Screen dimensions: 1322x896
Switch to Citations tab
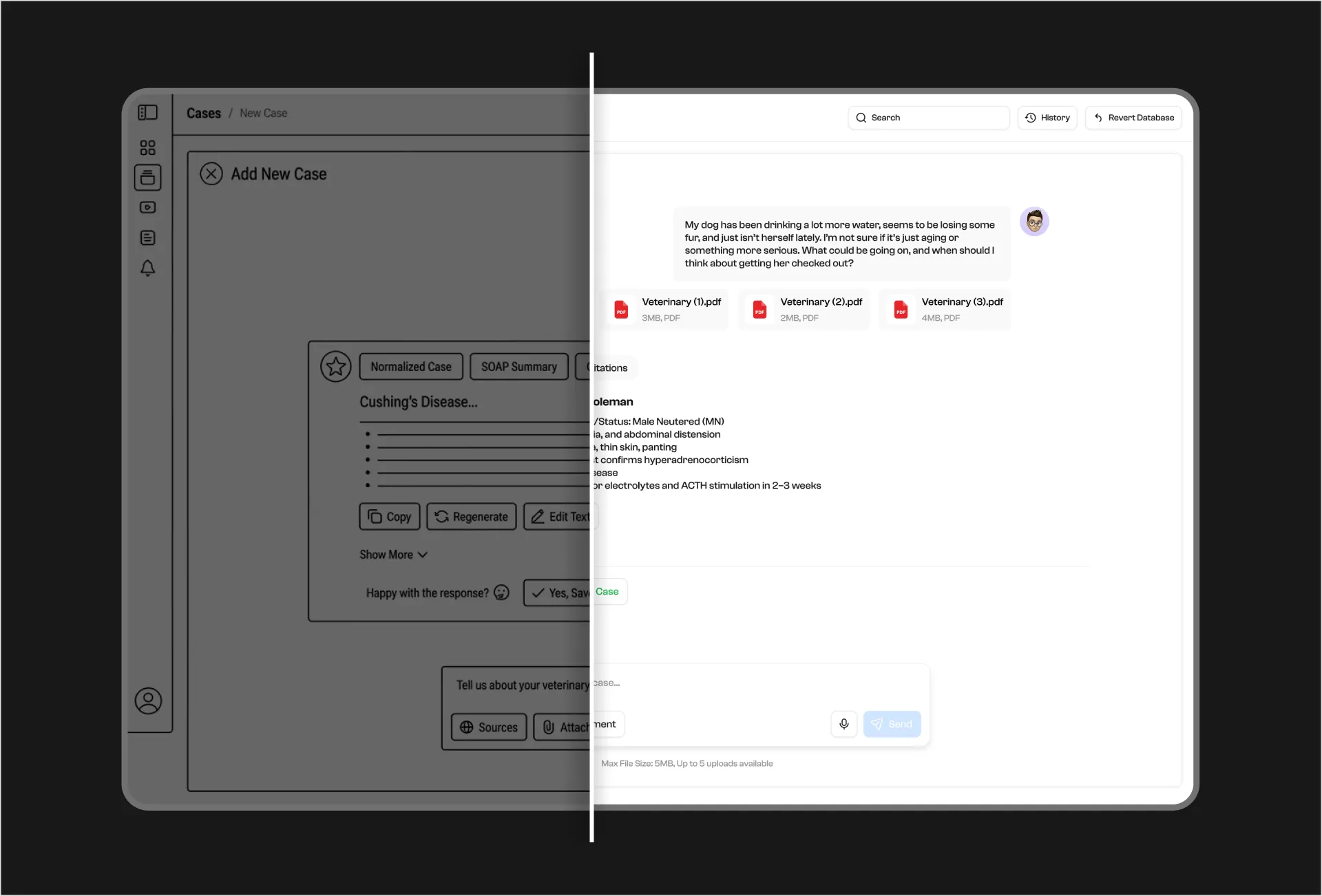pyautogui.click(x=606, y=367)
